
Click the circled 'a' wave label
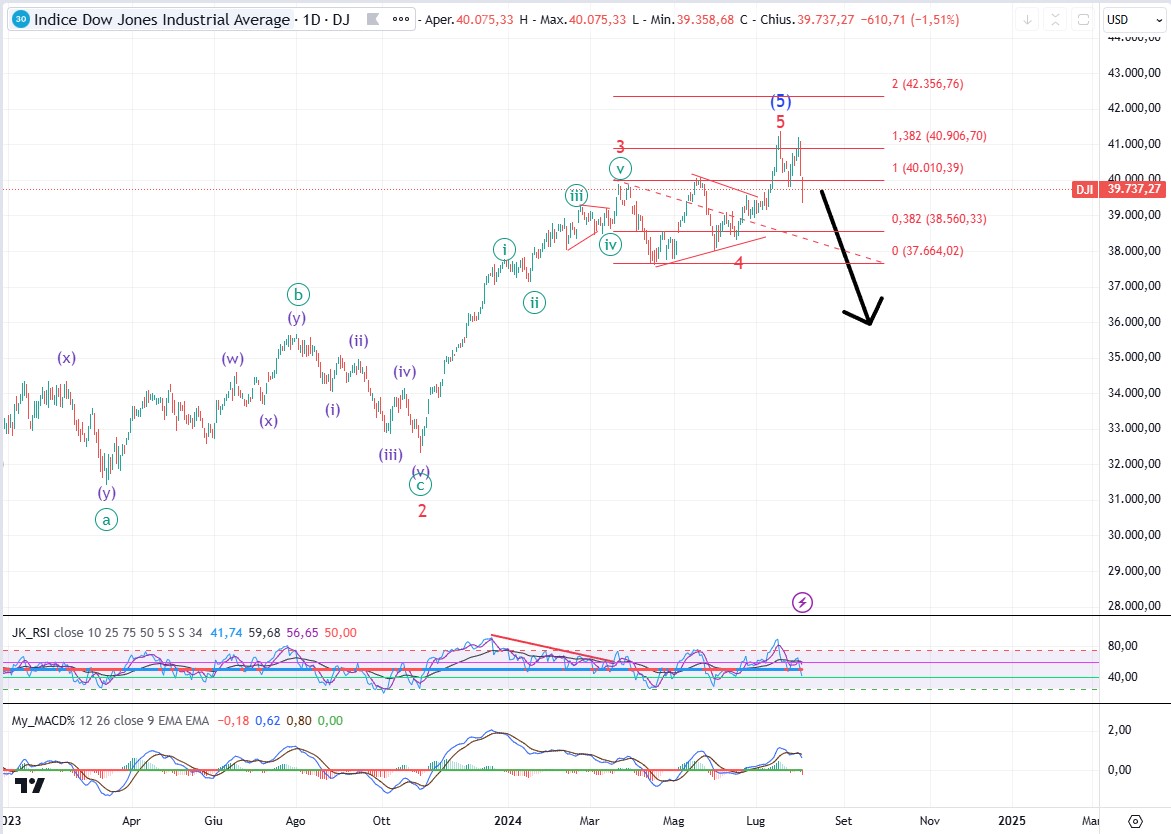click(106, 520)
